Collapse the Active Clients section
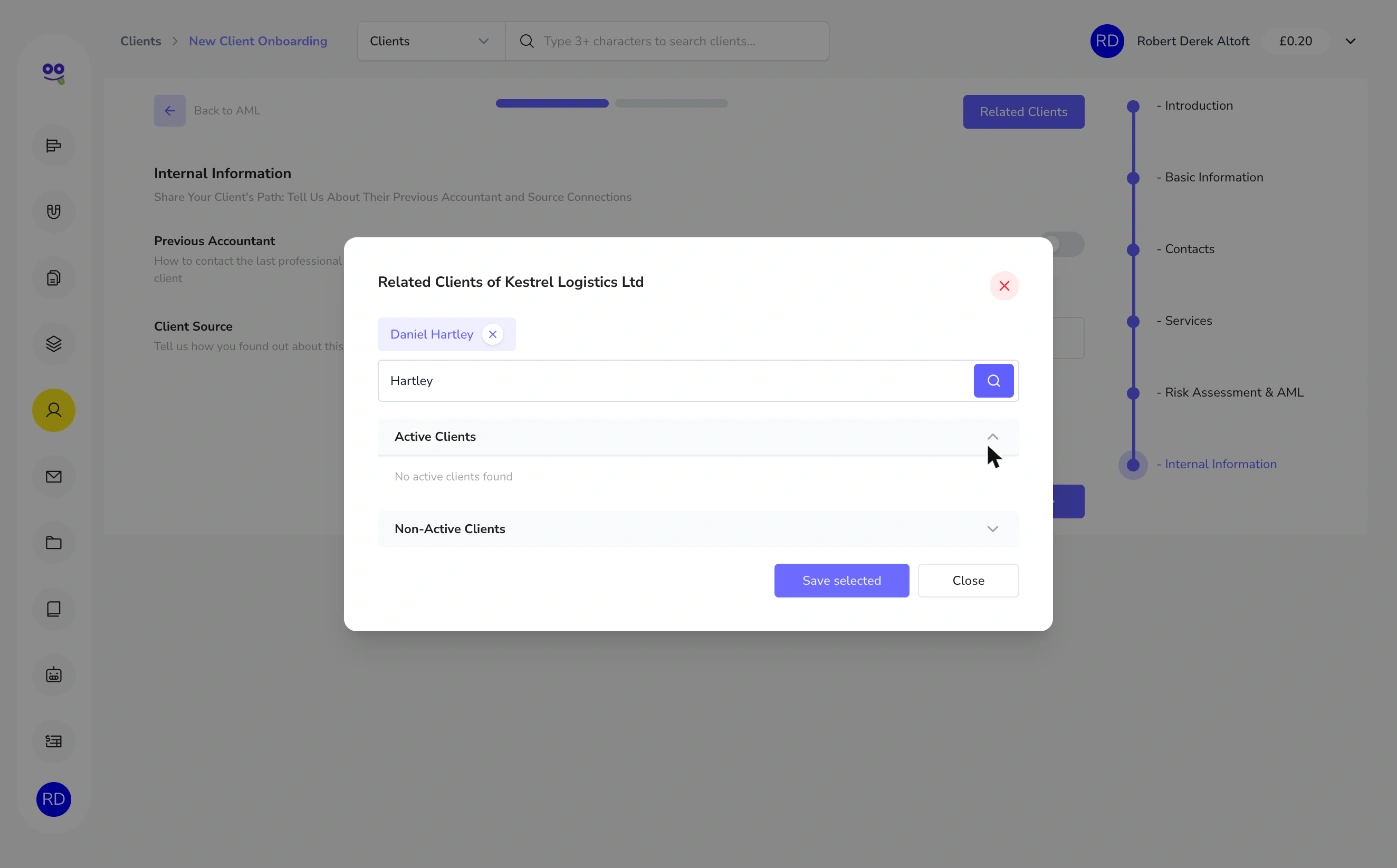1397x868 pixels. pos(993,437)
